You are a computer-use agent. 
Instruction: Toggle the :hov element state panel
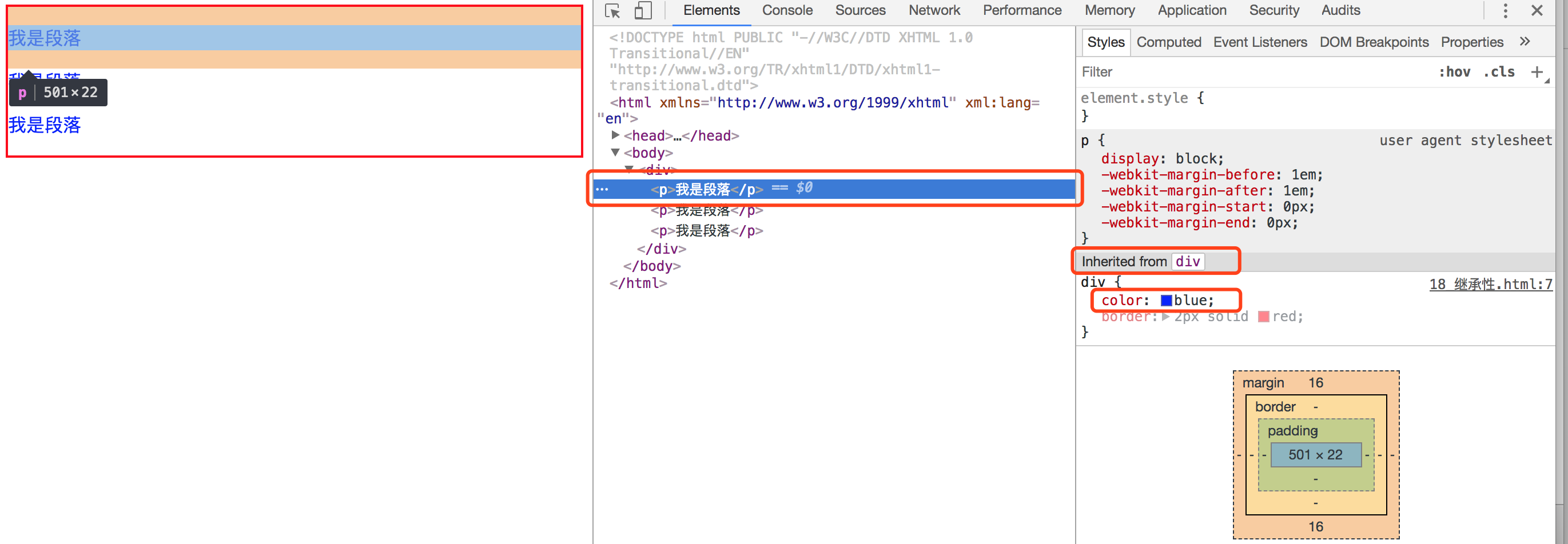[1454, 72]
